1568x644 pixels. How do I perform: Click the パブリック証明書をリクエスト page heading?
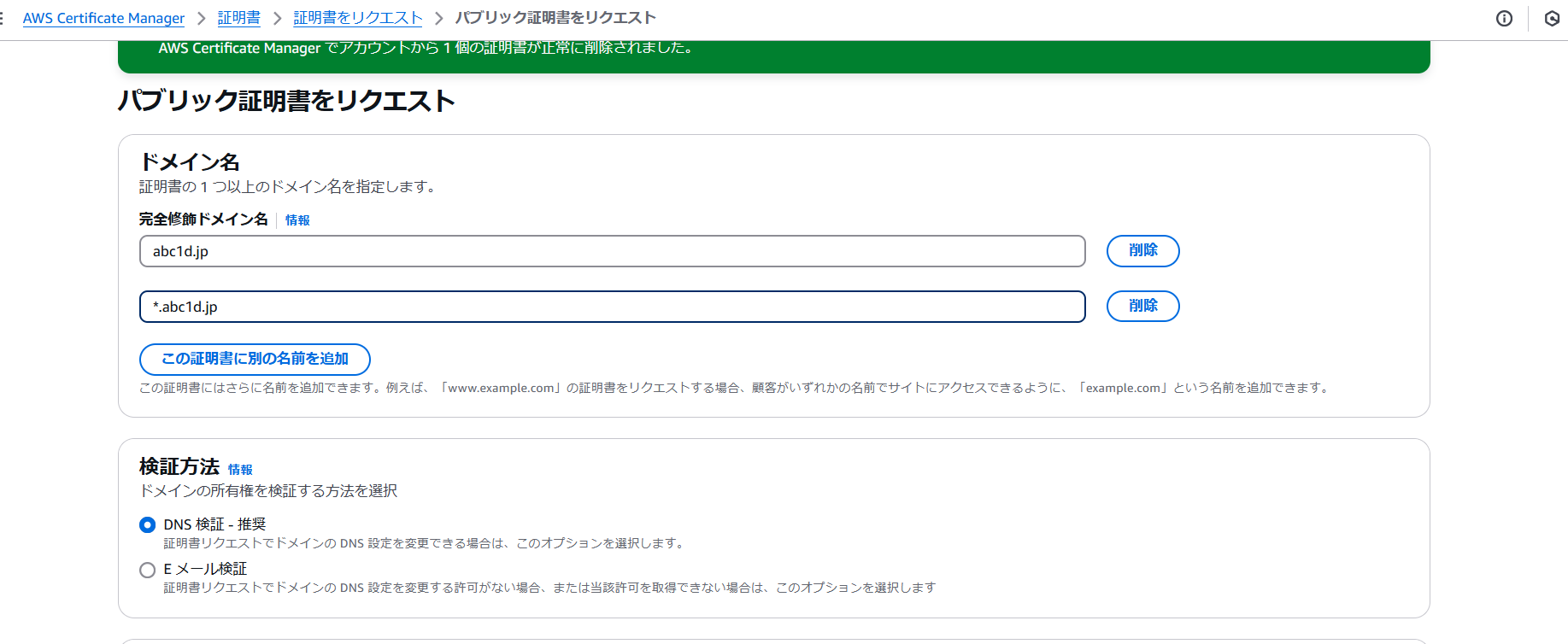pos(286,101)
